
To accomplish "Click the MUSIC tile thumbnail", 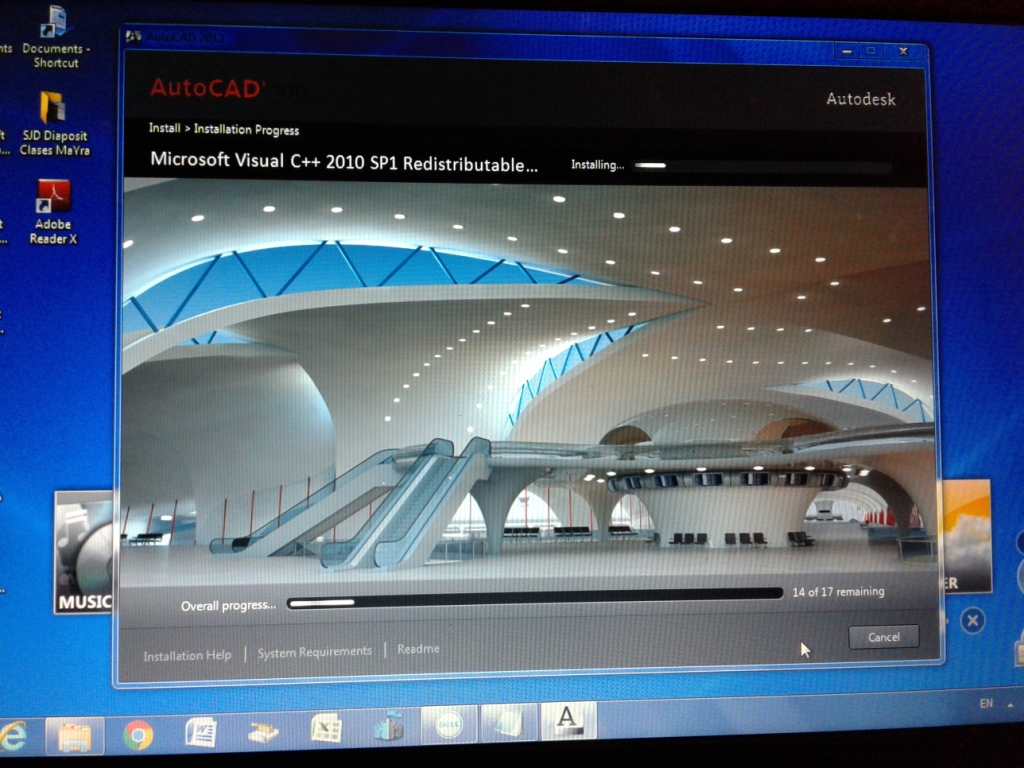I will click(x=83, y=552).
